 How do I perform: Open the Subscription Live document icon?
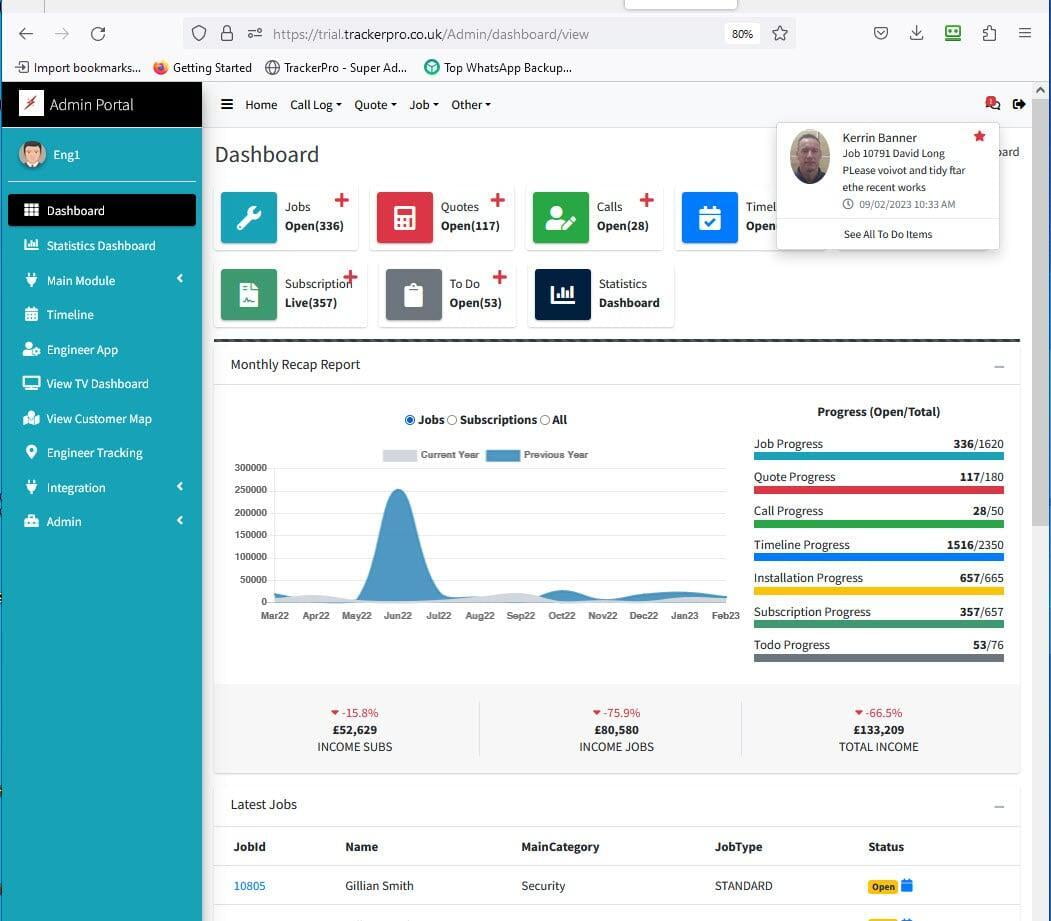[249, 294]
